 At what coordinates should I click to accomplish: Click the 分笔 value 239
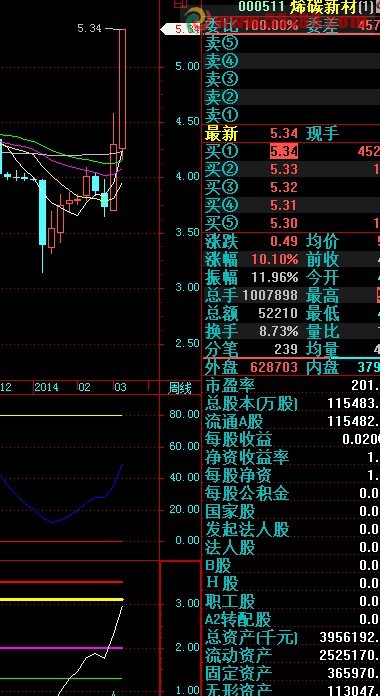(286, 349)
